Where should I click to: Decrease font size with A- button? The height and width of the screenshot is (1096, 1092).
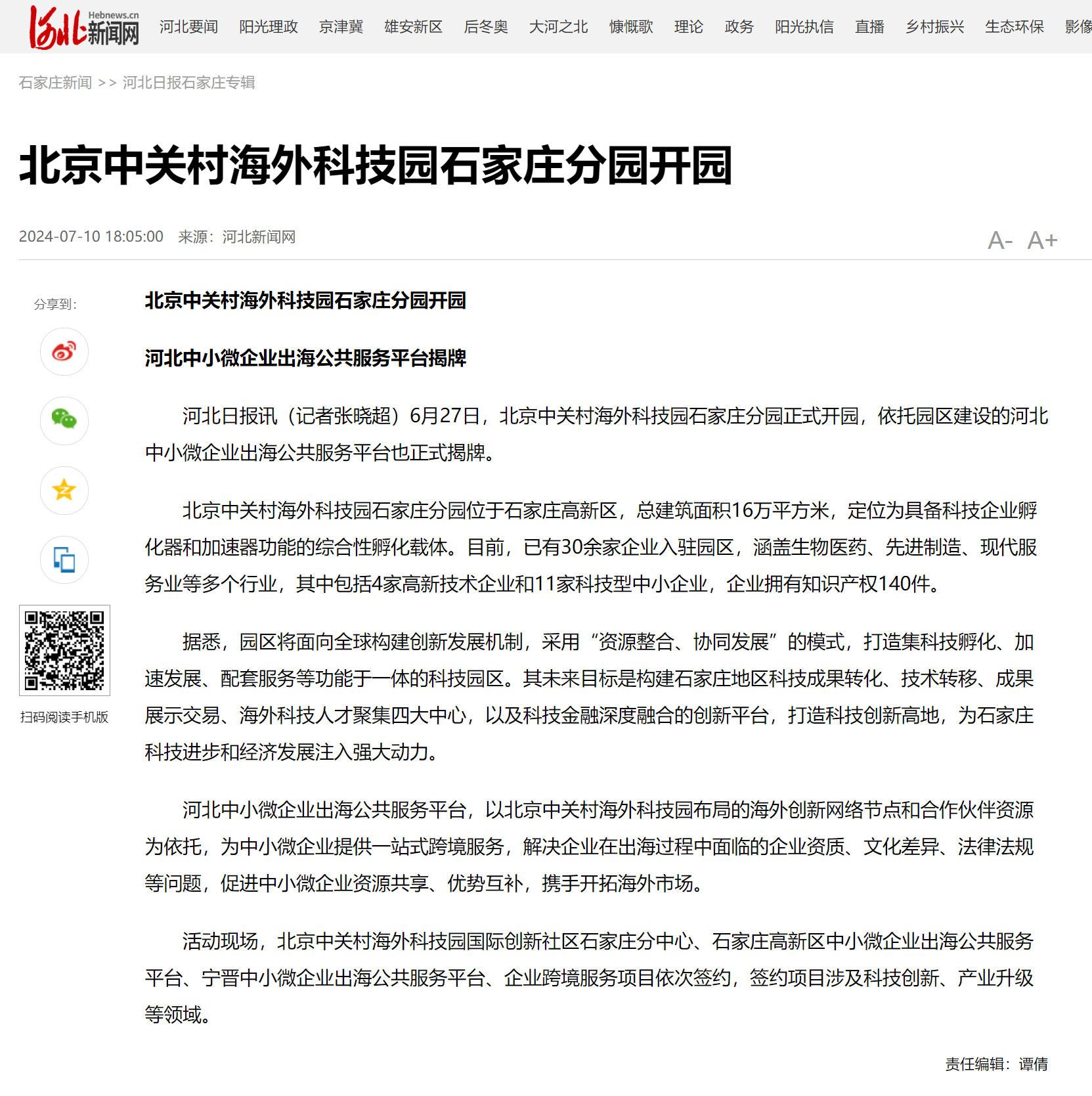pyautogui.click(x=1000, y=240)
